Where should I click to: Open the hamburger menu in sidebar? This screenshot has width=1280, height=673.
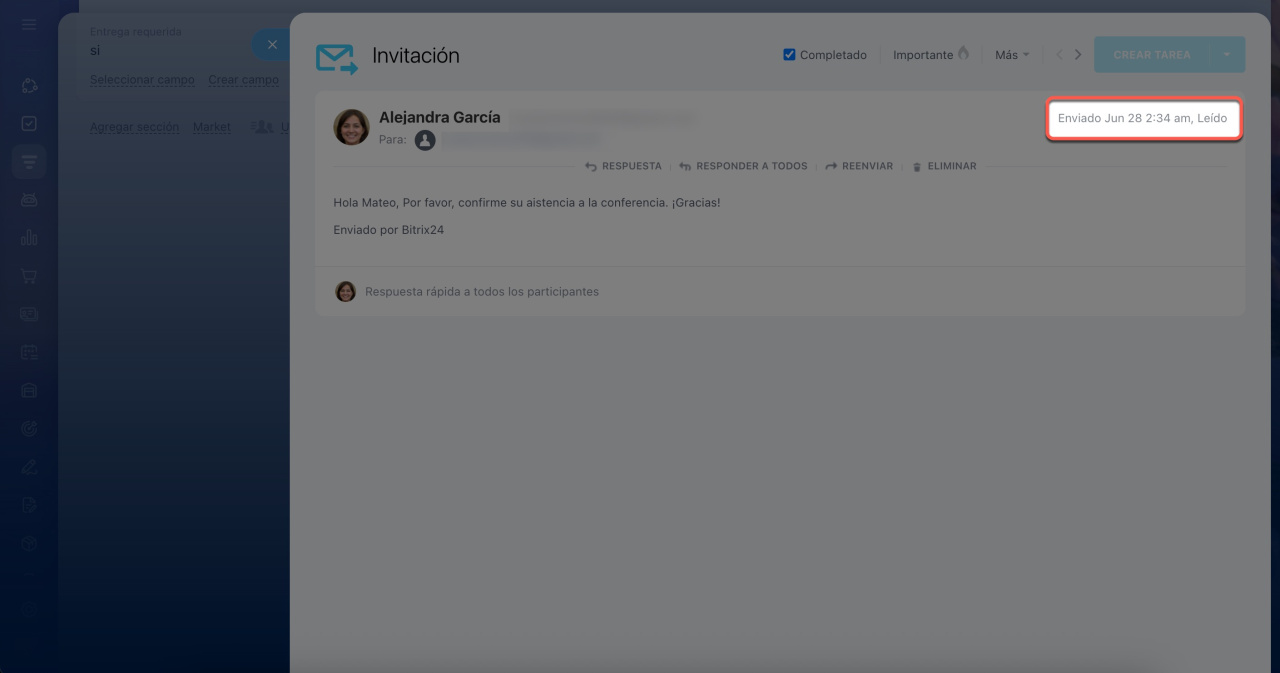29,24
